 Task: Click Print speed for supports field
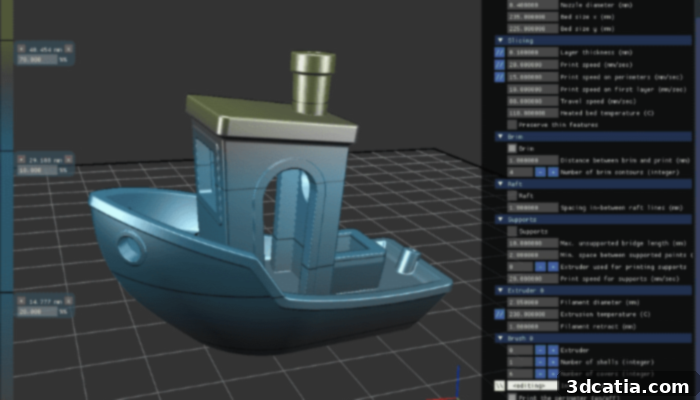pyautogui.click(x=533, y=279)
